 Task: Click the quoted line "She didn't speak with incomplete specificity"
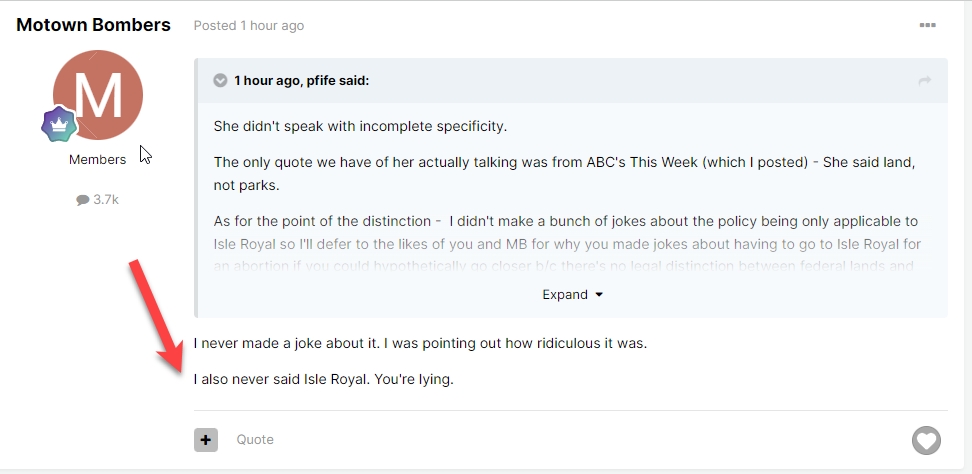point(360,126)
